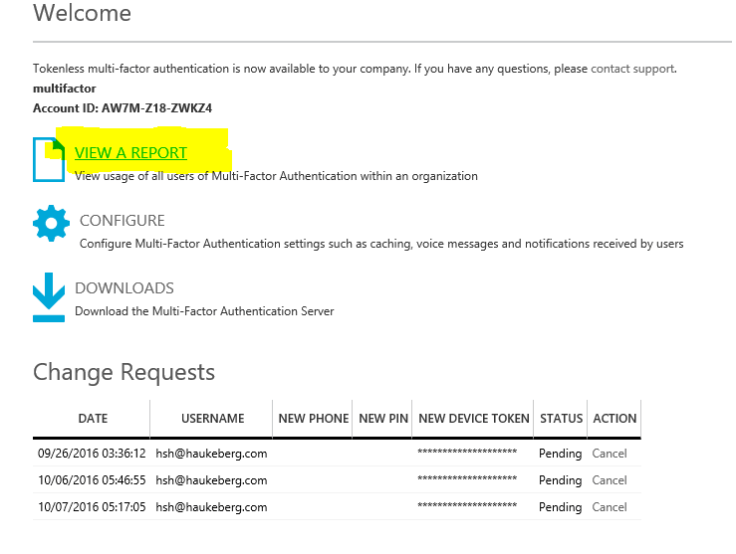Click the bold multifactor account name
The width and height of the screenshot is (736, 554).
(64, 88)
